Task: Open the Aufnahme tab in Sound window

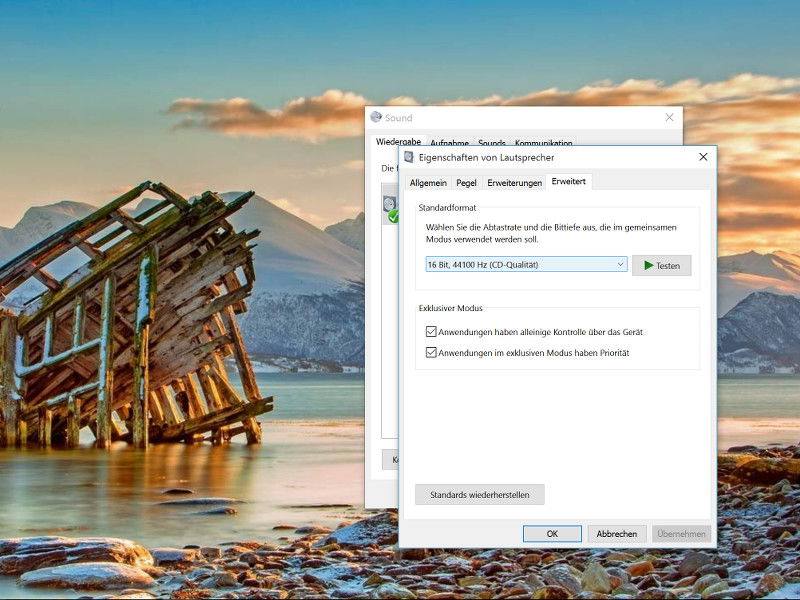Action: pyautogui.click(x=449, y=143)
